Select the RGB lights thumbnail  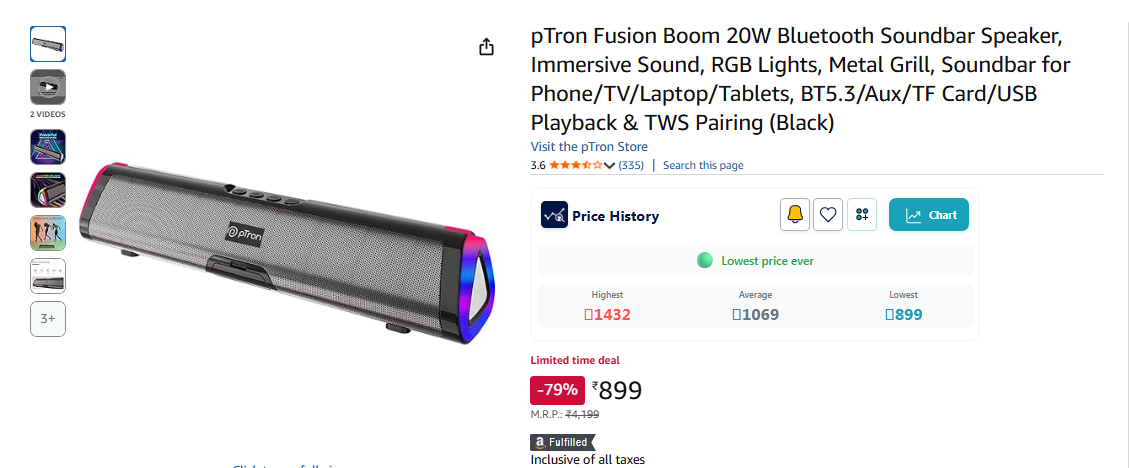48,190
